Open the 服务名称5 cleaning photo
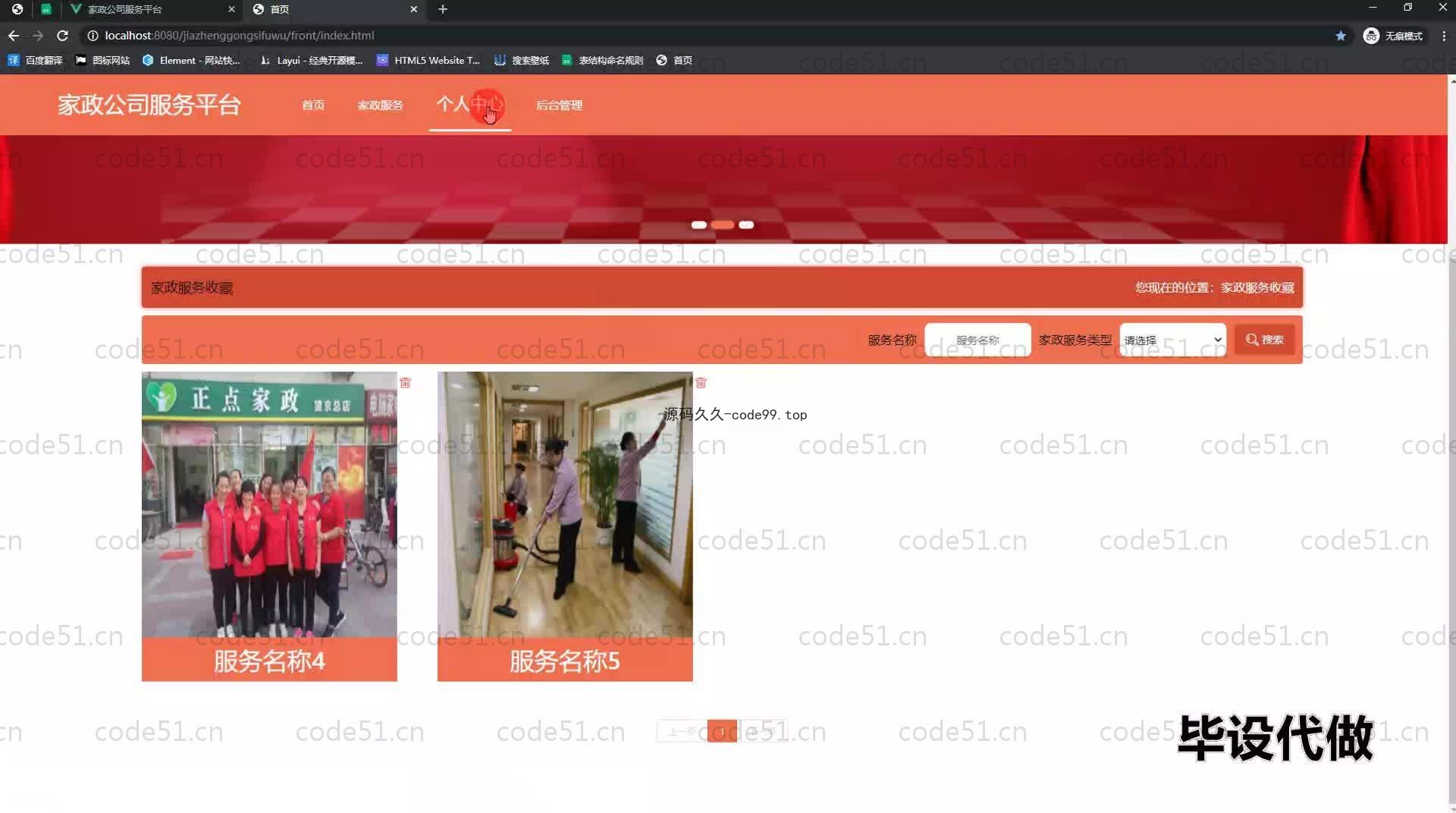The image size is (1456, 813). pyautogui.click(x=565, y=504)
